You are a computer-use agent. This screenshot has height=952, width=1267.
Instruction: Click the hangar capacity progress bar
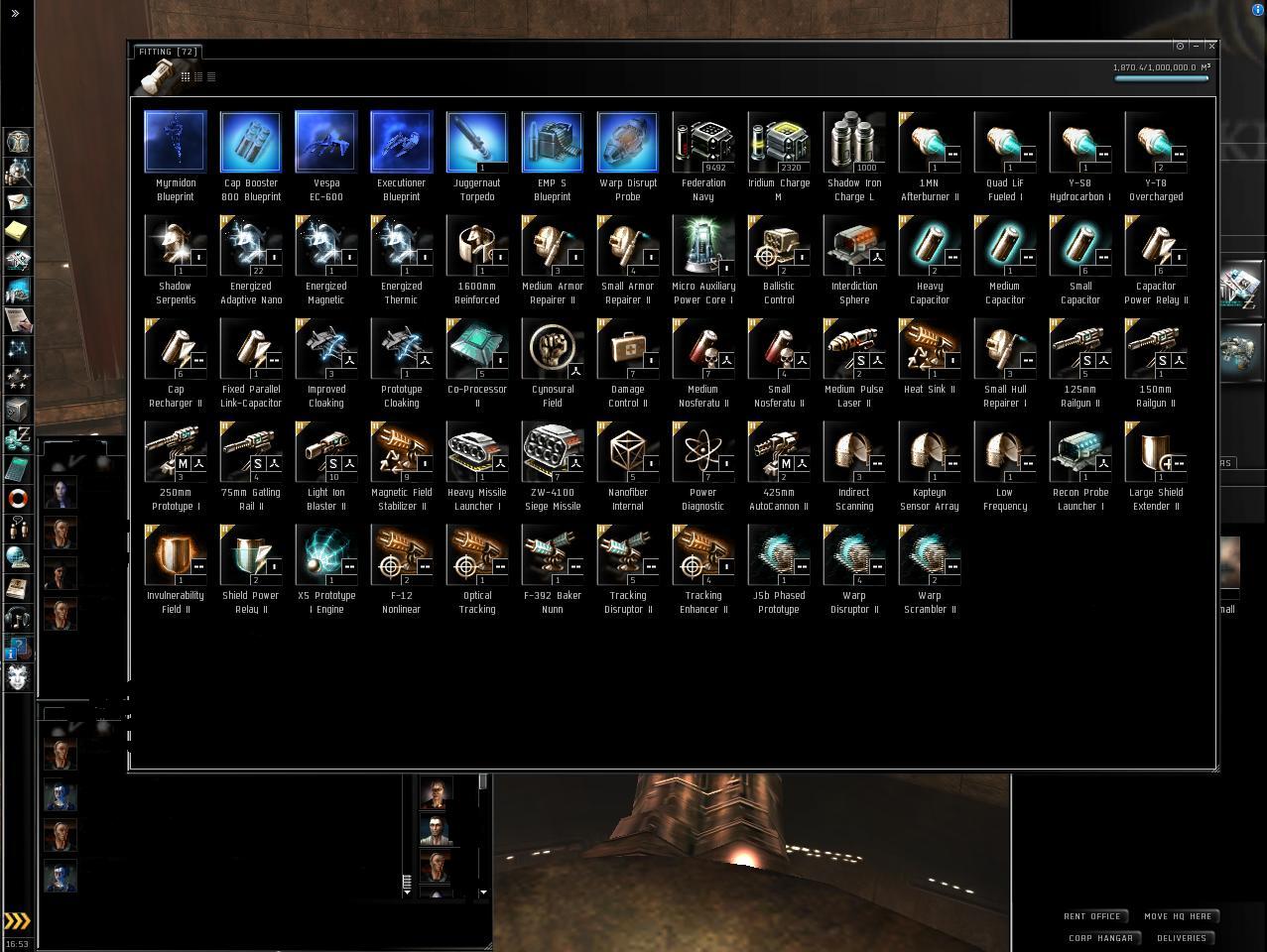click(1162, 78)
